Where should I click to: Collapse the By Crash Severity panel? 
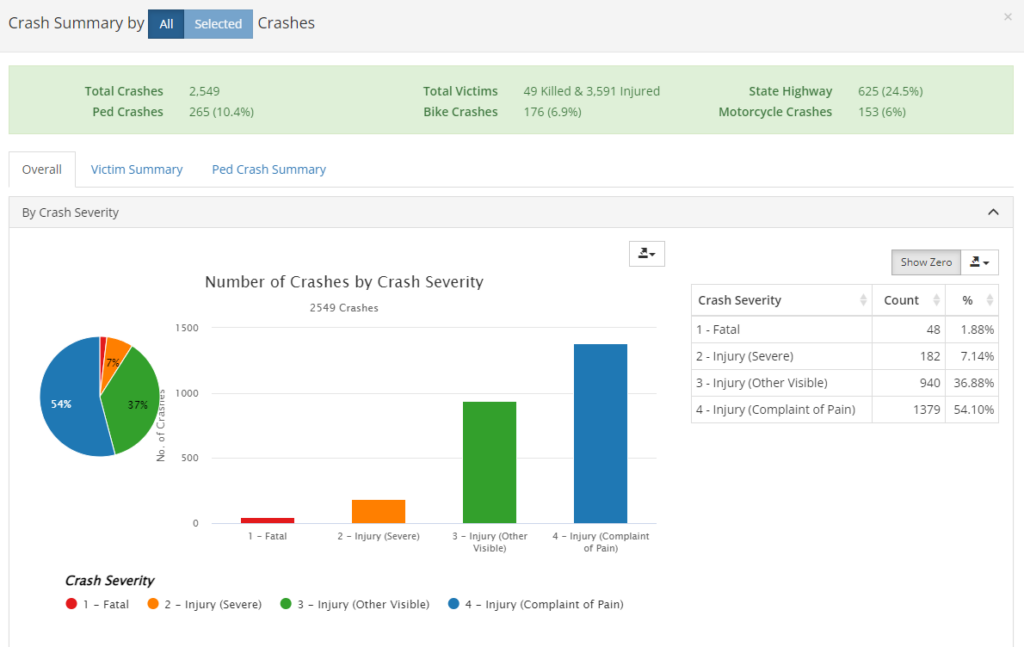993,212
